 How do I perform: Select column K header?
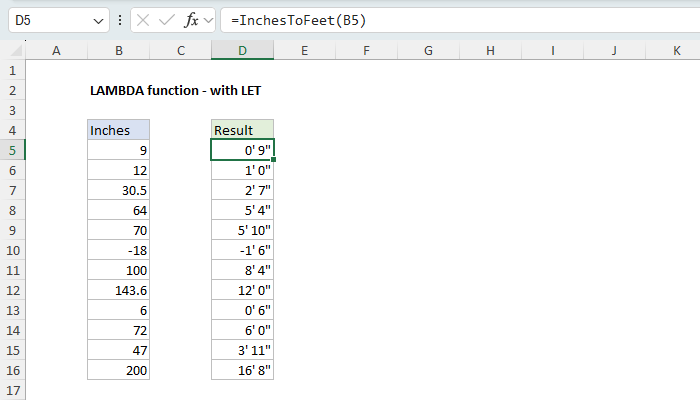coord(673,50)
